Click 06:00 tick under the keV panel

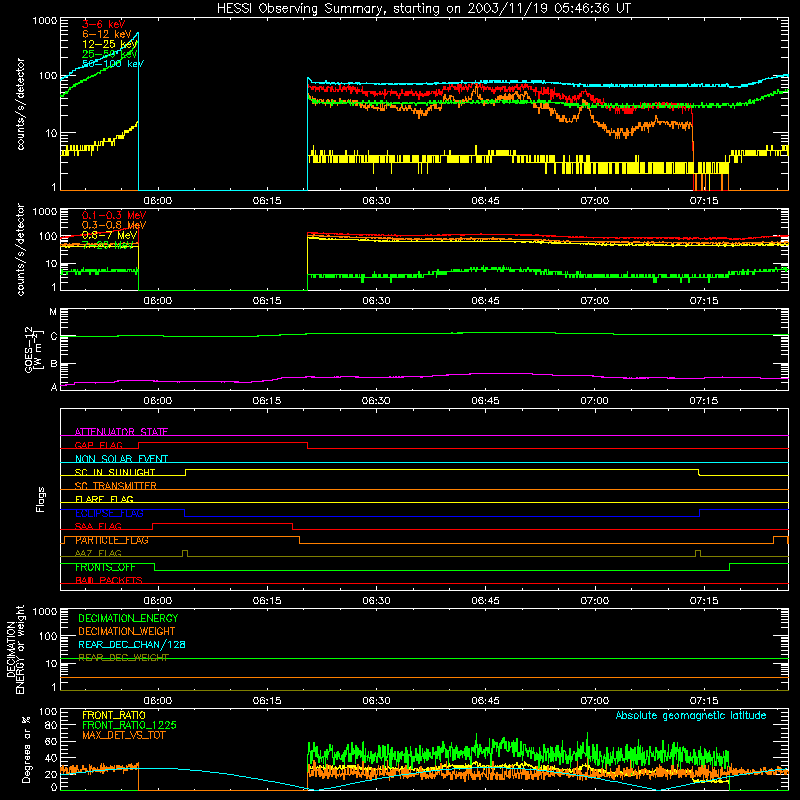(157, 201)
